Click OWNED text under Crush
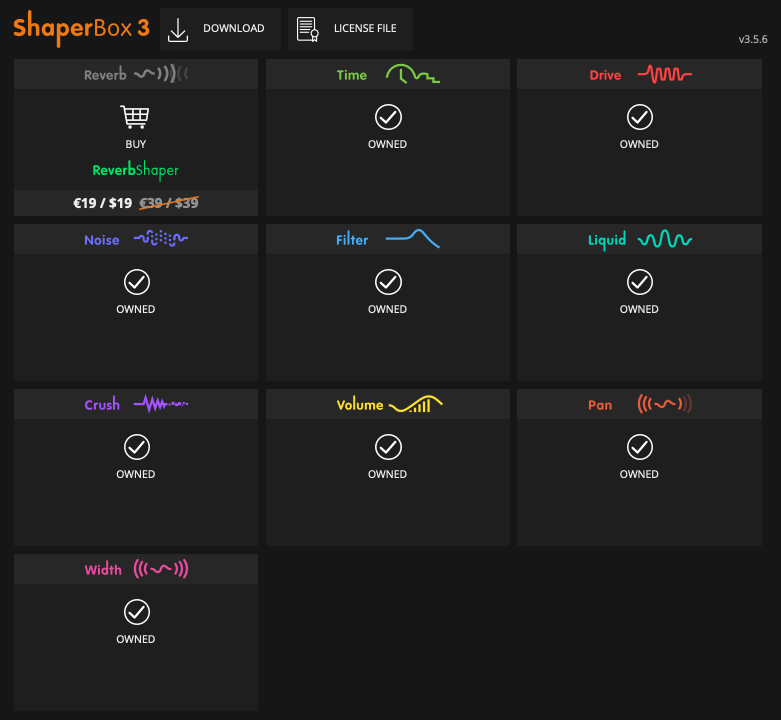 pos(135,474)
